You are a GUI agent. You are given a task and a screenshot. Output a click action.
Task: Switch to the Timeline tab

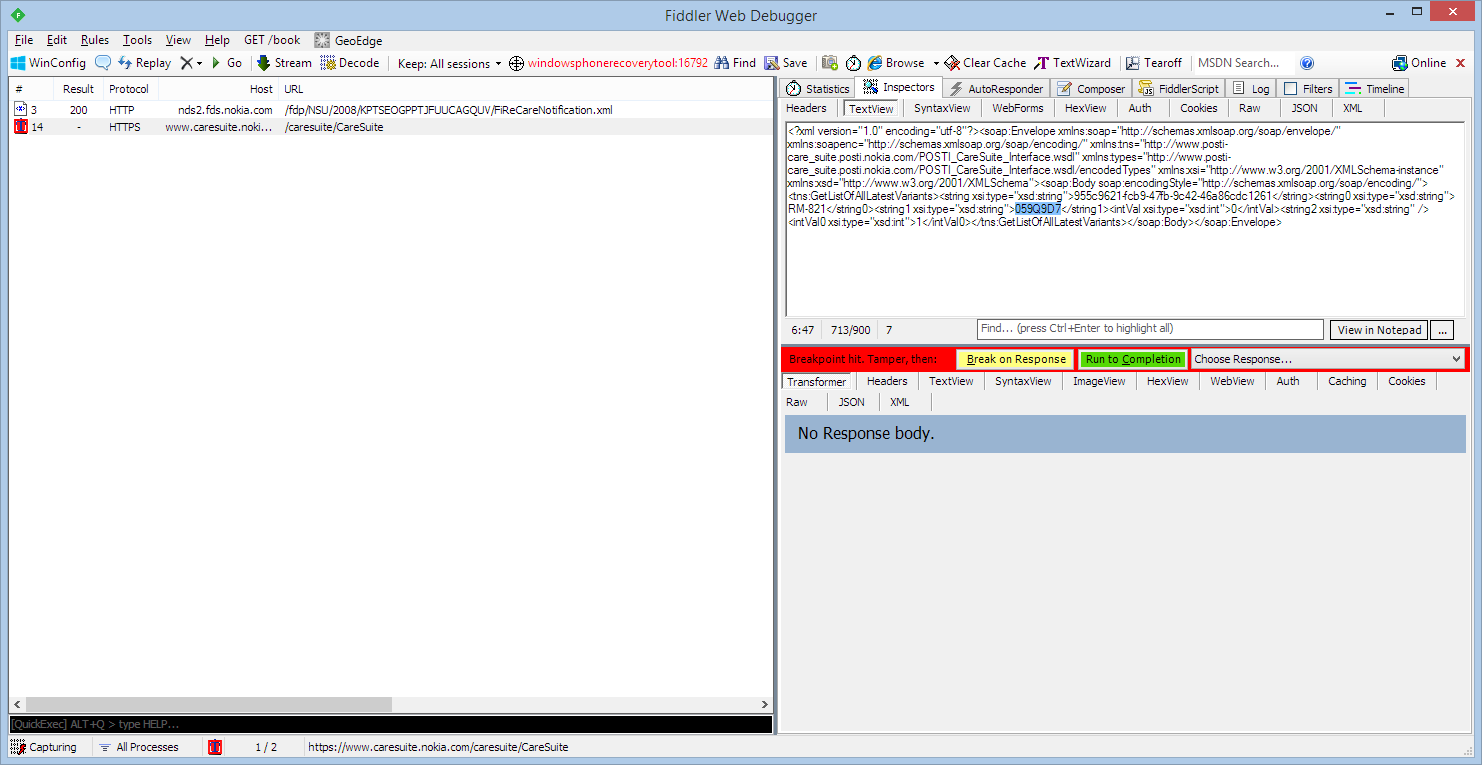point(1375,89)
